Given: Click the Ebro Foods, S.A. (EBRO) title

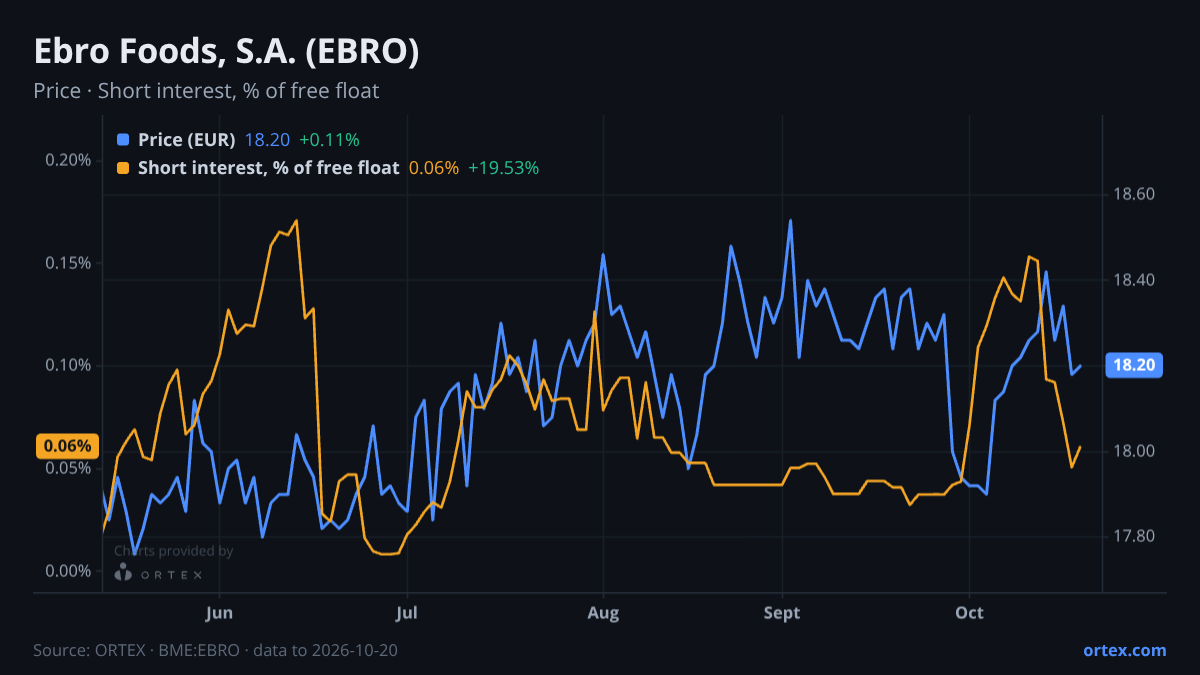Looking at the screenshot, I should (x=226, y=52).
